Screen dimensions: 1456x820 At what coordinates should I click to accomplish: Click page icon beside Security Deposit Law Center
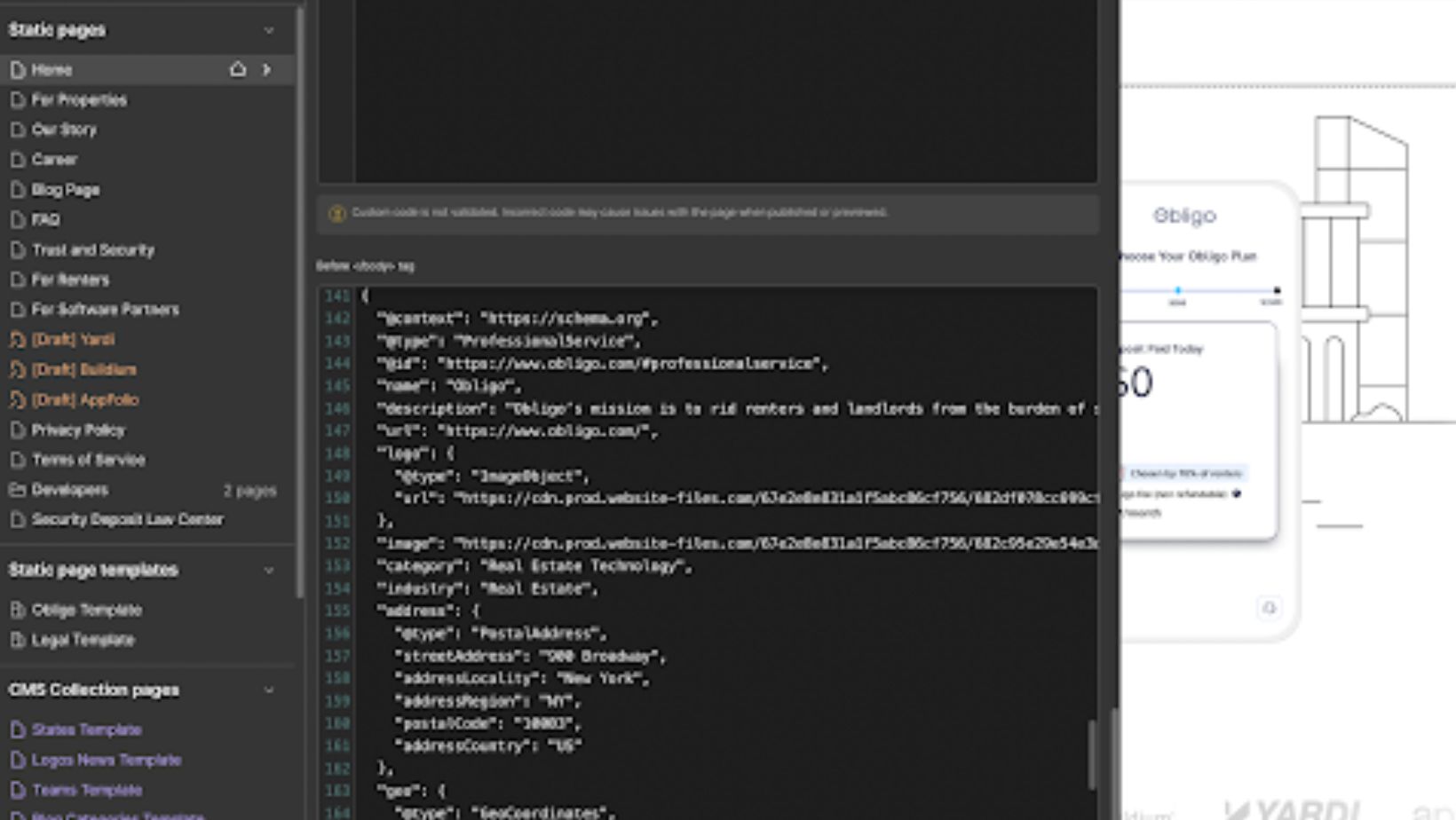pos(17,519)
